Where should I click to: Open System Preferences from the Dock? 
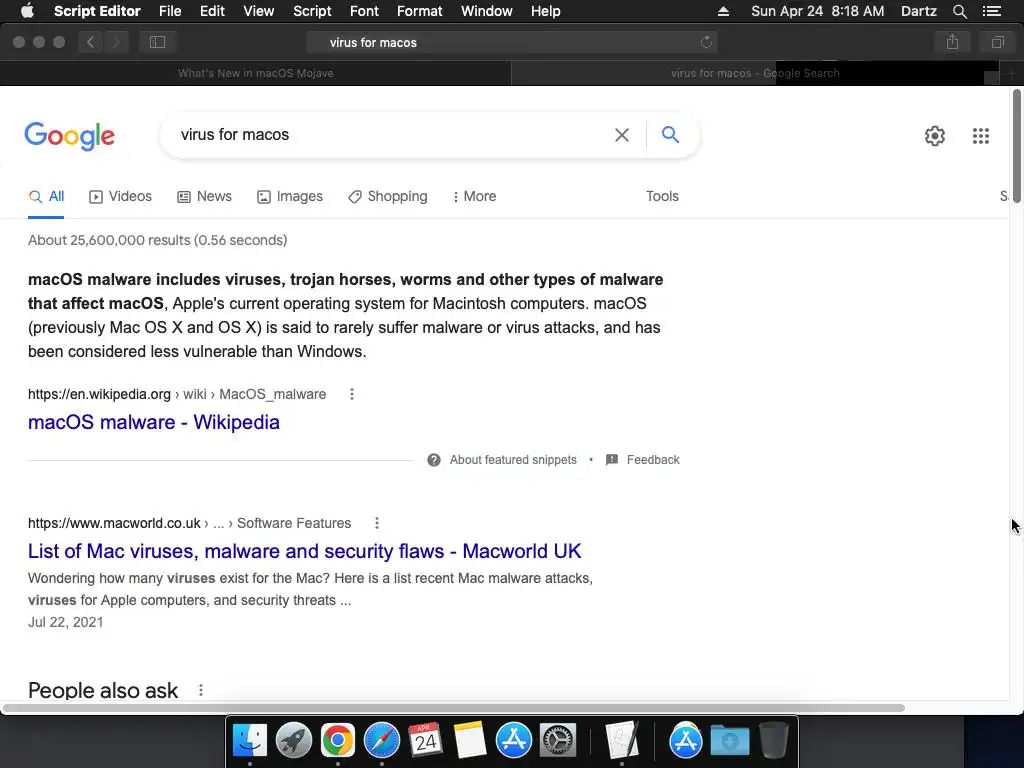[x=557, y=740]
